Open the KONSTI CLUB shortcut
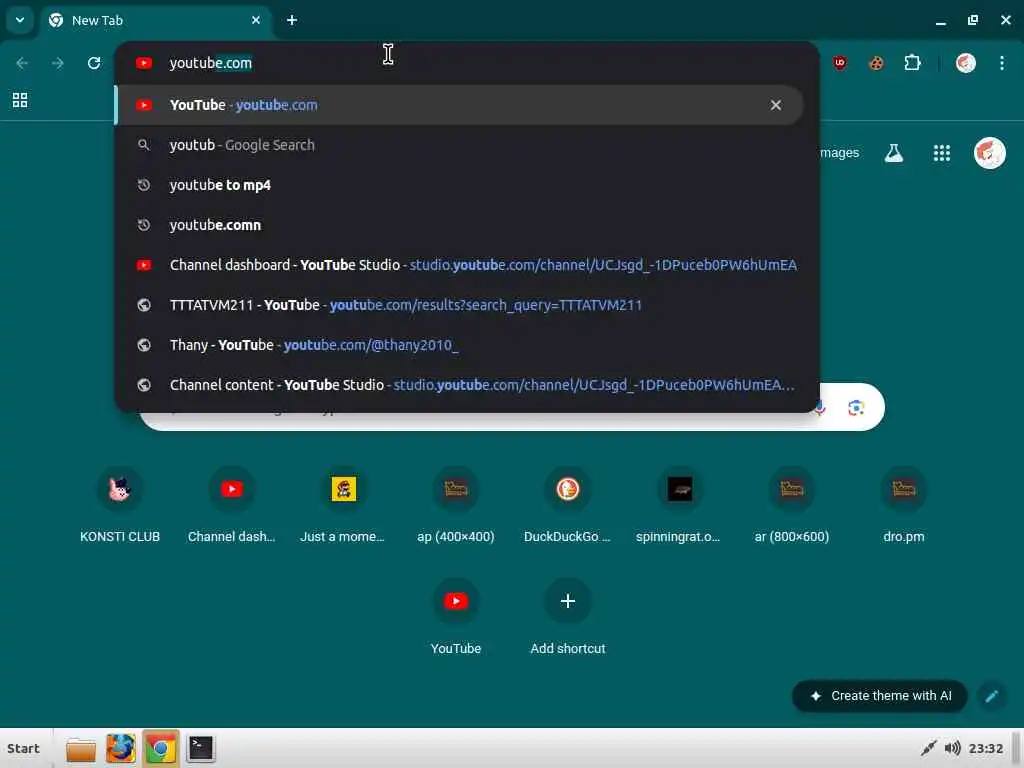 pos(120,506)
